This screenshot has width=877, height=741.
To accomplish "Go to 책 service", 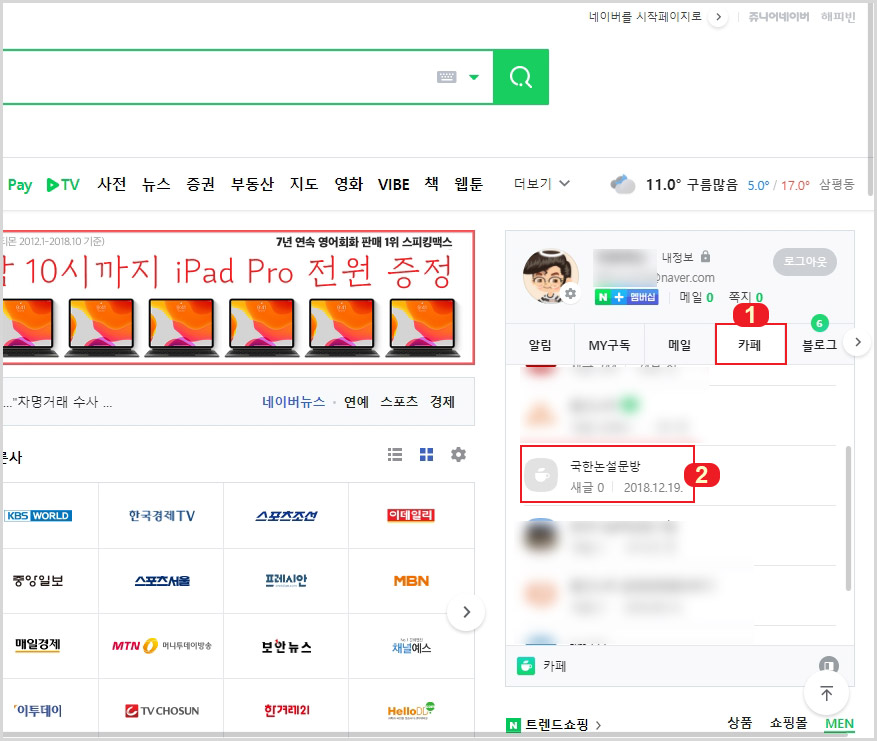I will pos(431,184).
